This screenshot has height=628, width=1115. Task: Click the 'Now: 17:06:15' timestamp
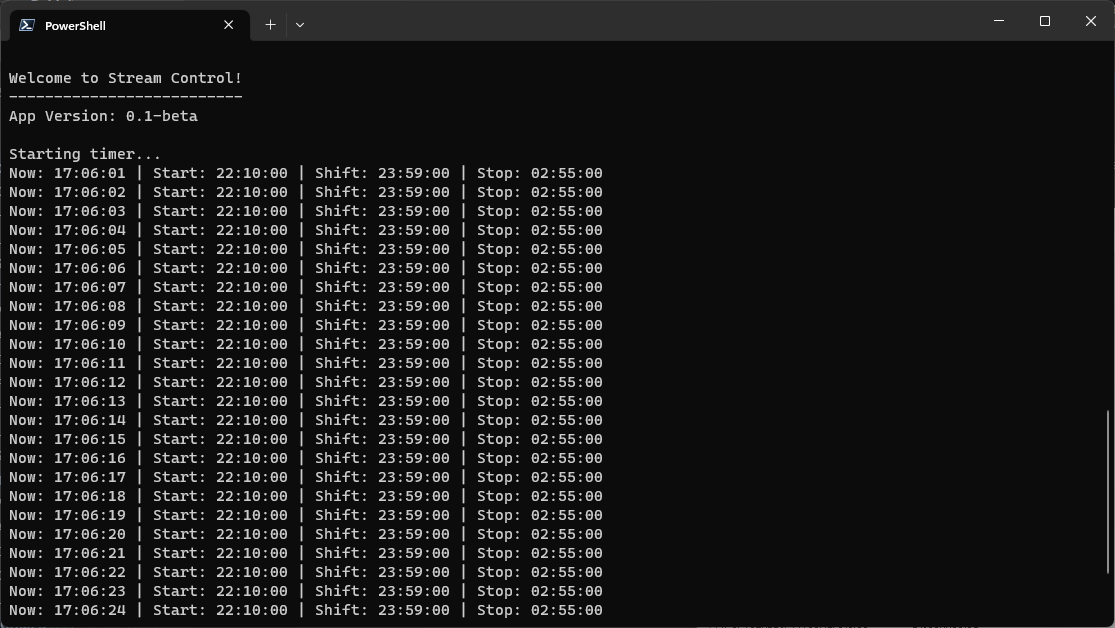[67, 440]
